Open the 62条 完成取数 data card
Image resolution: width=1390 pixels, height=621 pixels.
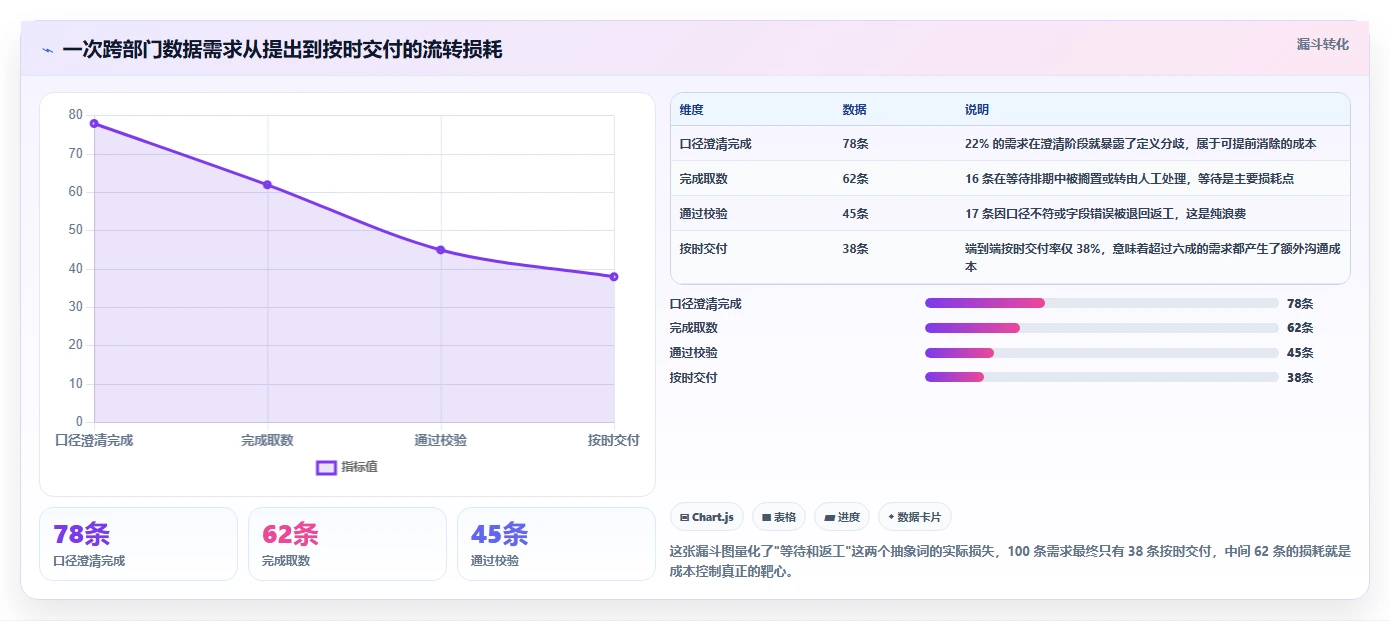tap(347, 544)
